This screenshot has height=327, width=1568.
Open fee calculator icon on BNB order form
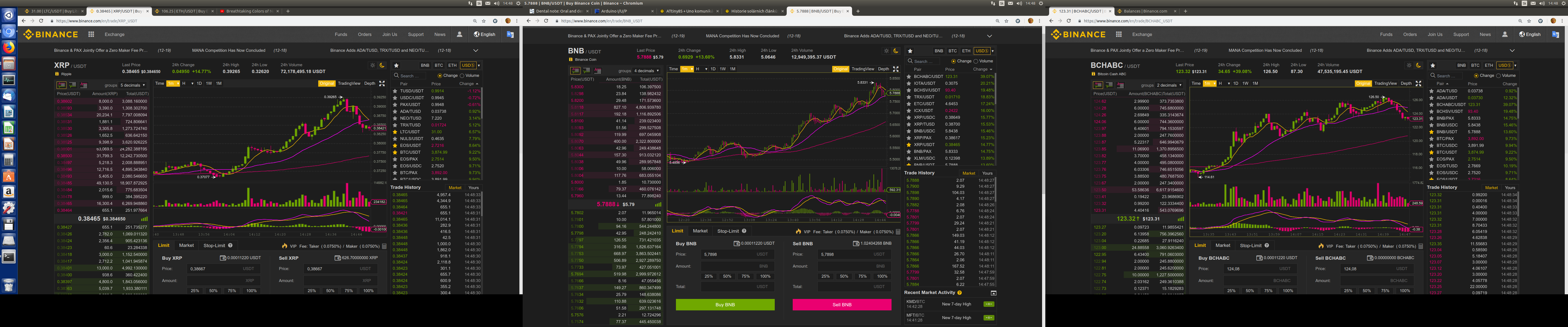tap(898, 232)
